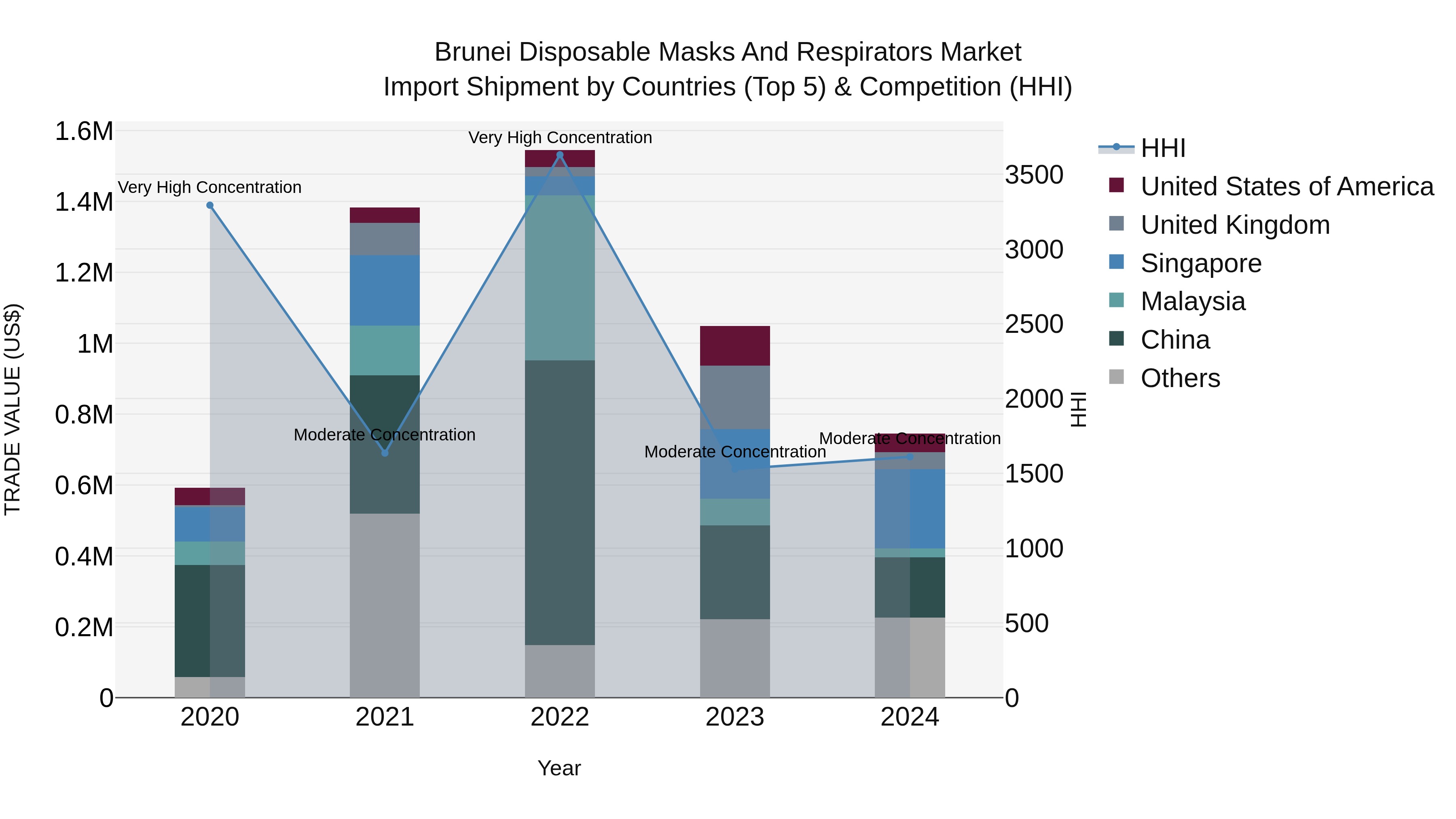The height and width of the screenshot is (819, 1456).
Task: Click the 'Very High Concentration' label above 2020
Action: pyautogui.click(x=210, y=187)
